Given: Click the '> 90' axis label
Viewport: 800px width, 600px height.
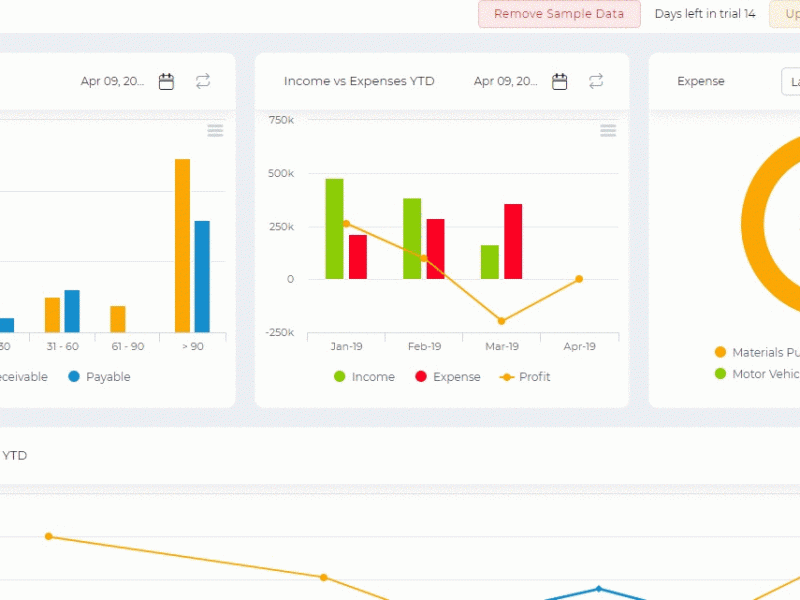Looking at the screenshot, I should click(x=193, y=346).
